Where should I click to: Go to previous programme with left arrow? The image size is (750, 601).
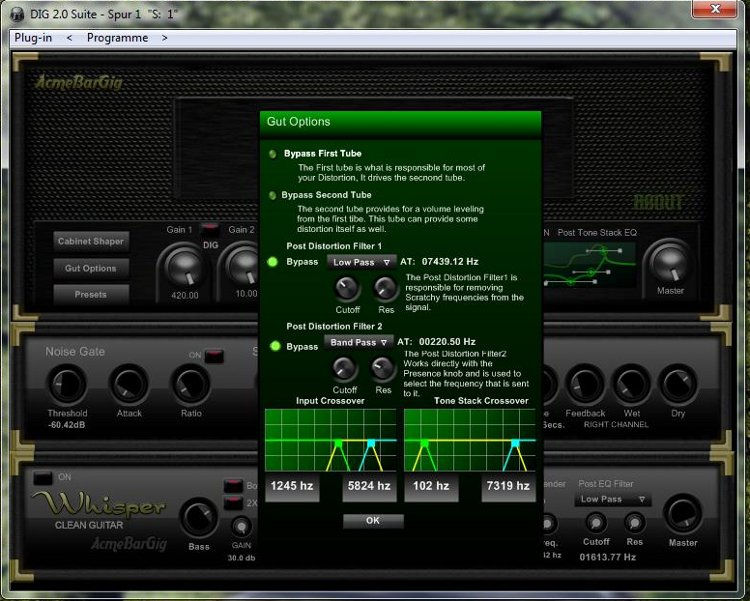[x=69, y=38]
